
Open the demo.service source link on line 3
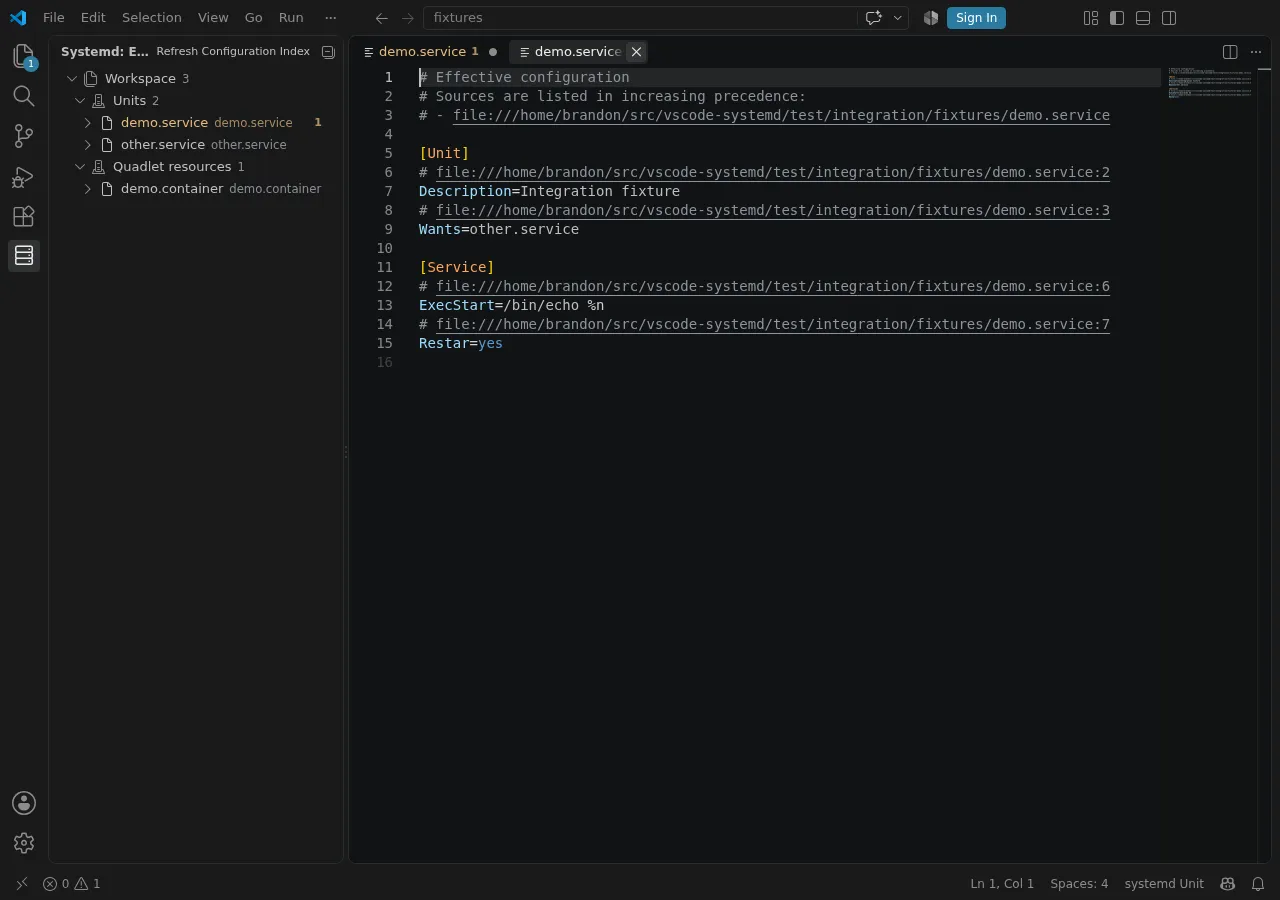(x=781, y=115)
